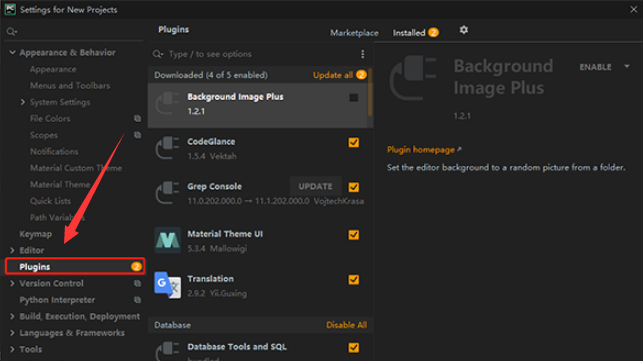Open the plugin search options kebab menu

[x=363, y=54]
